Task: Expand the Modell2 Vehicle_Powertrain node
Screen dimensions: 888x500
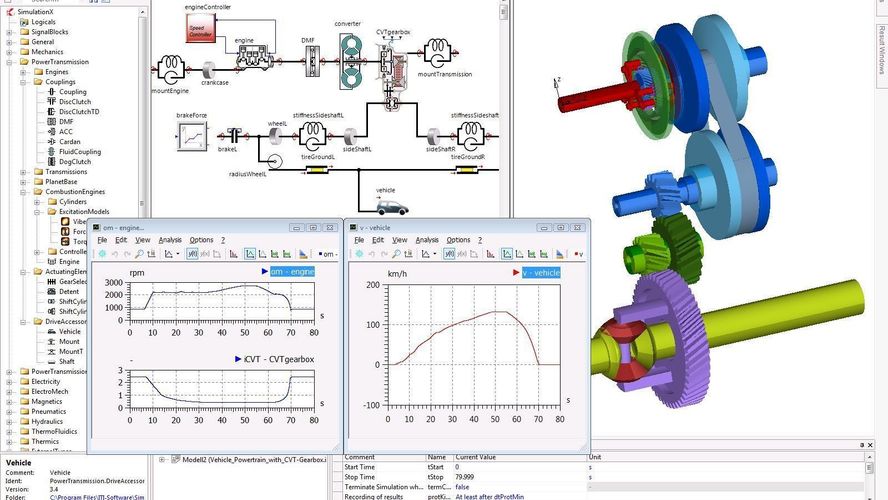Action: (162, 460)
